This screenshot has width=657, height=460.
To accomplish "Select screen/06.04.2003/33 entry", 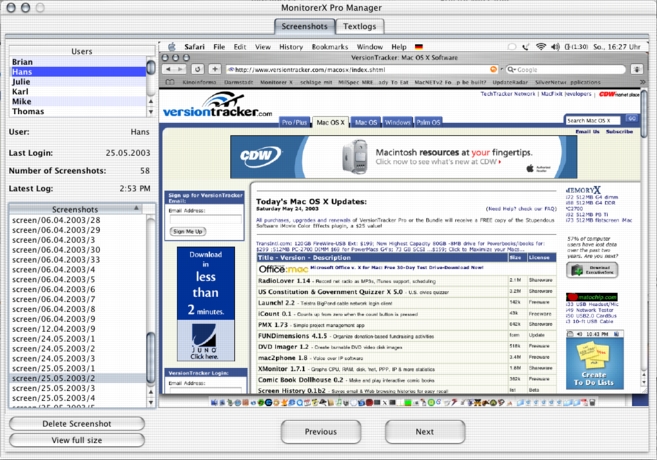I will pos(78,260).
